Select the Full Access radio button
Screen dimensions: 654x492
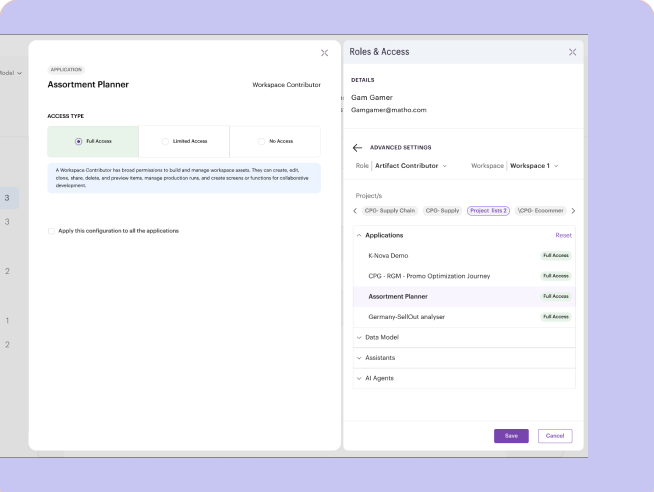[x=78, y=141]
